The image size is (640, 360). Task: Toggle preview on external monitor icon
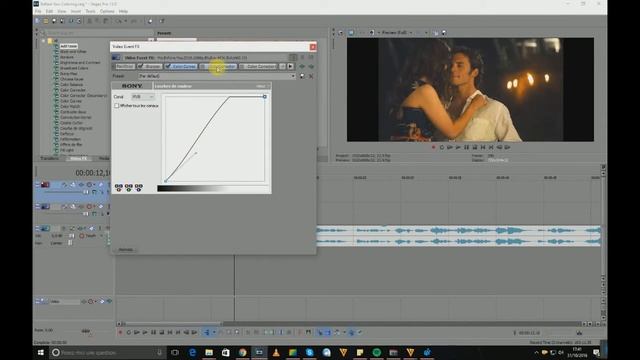tap(351, 33)
